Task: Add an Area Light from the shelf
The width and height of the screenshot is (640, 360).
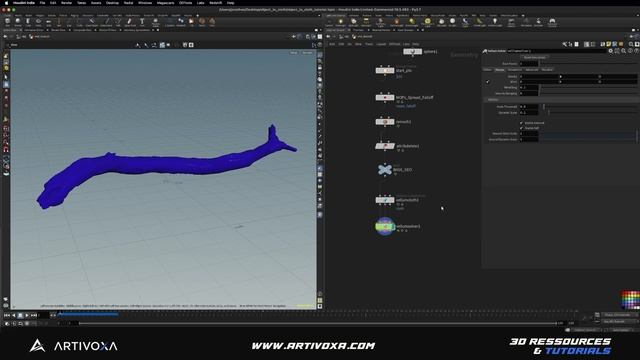Action: 366,22
